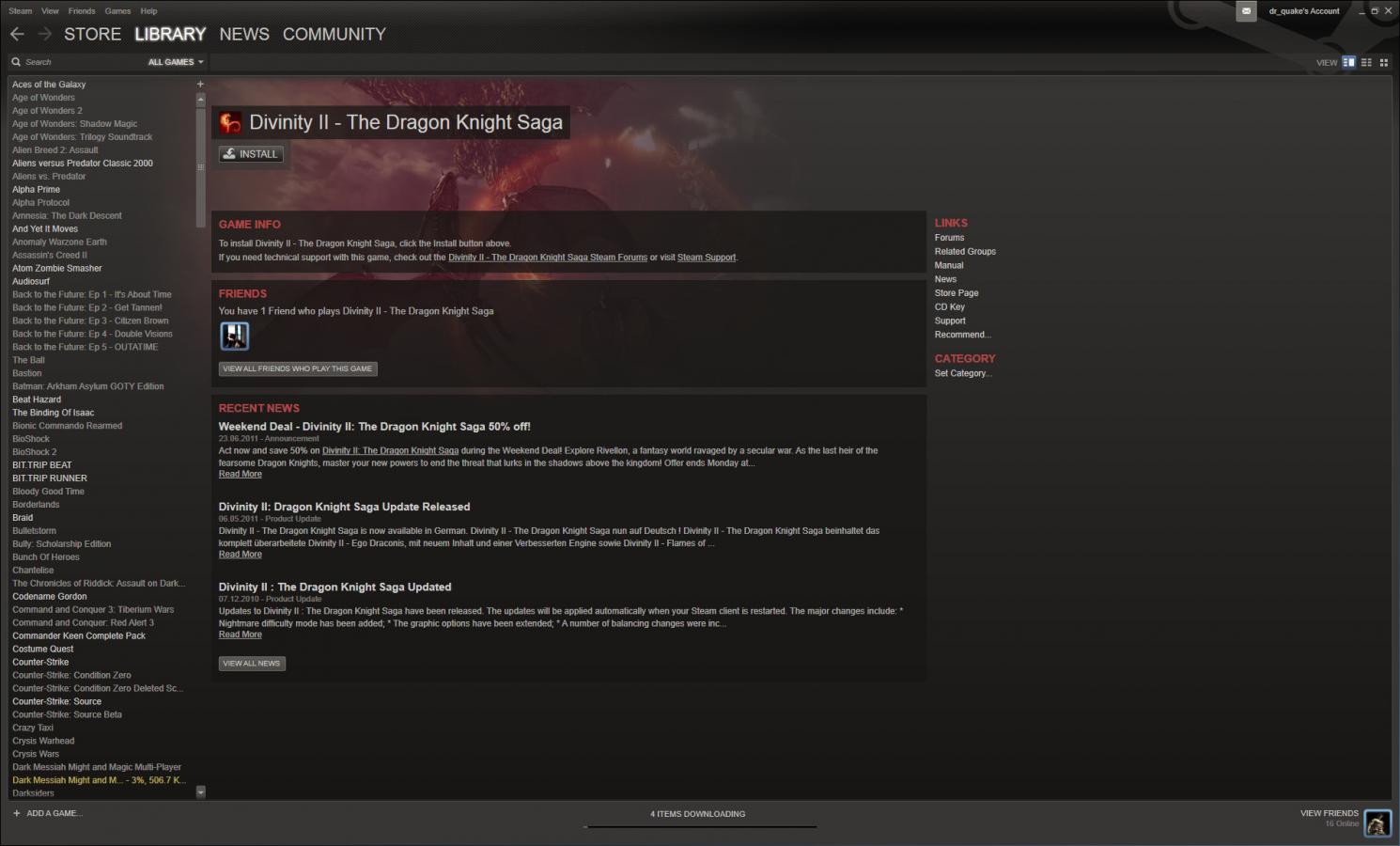Open the inbox envelope notification icon
Viewport: 1400px width, 846px height.
point(1246,11)
